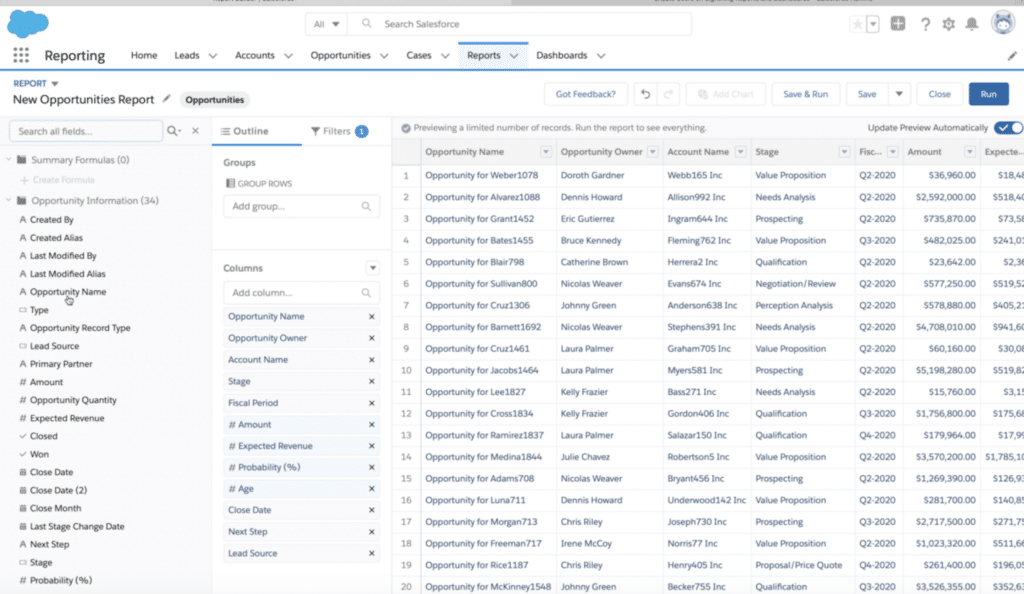1024x594 pixels.
Task: Remove Account Name column with X
Action: (x=372, y=360)
